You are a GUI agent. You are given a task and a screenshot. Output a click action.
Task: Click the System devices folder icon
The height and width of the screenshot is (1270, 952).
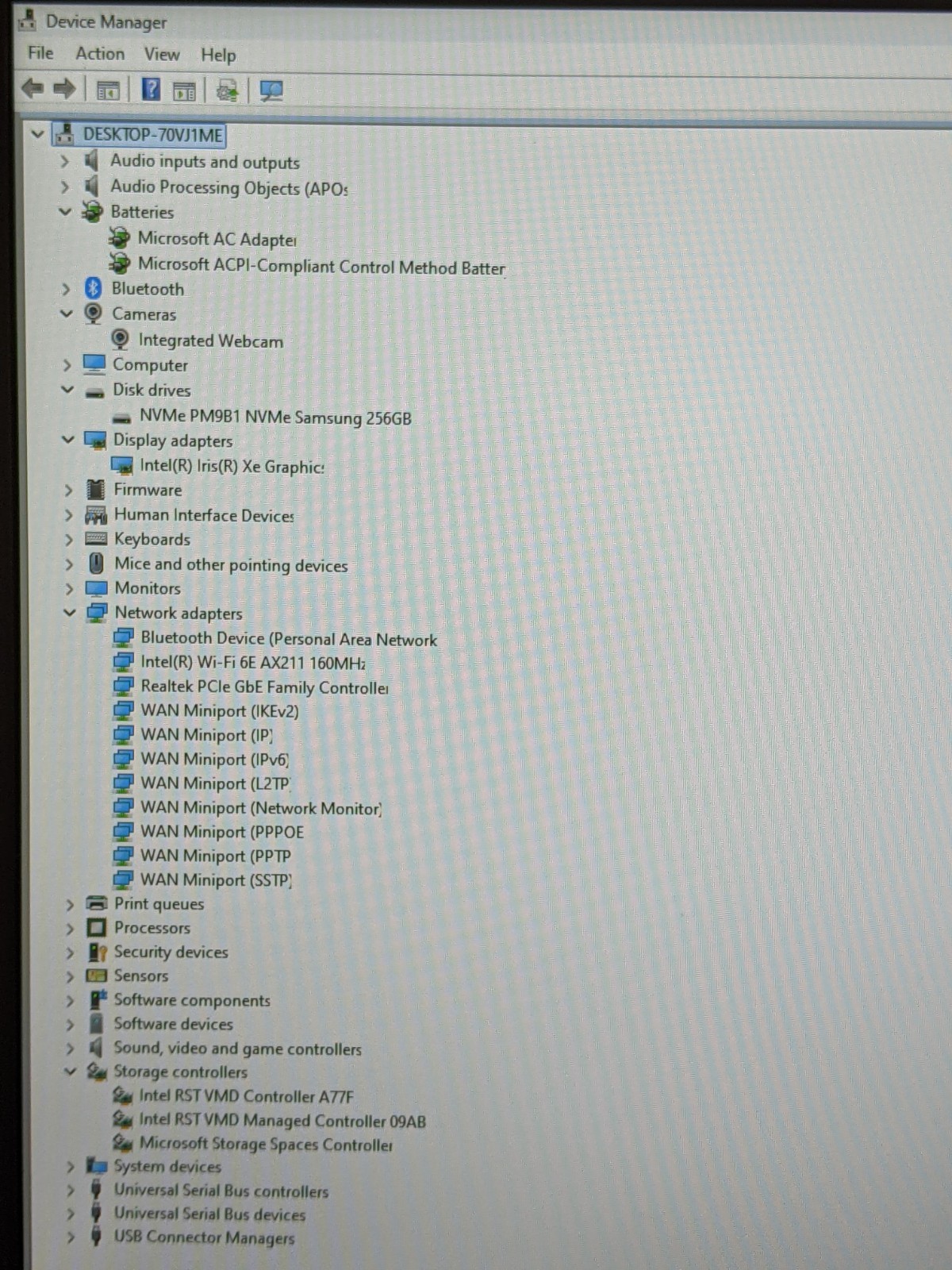pos(96,1166)
